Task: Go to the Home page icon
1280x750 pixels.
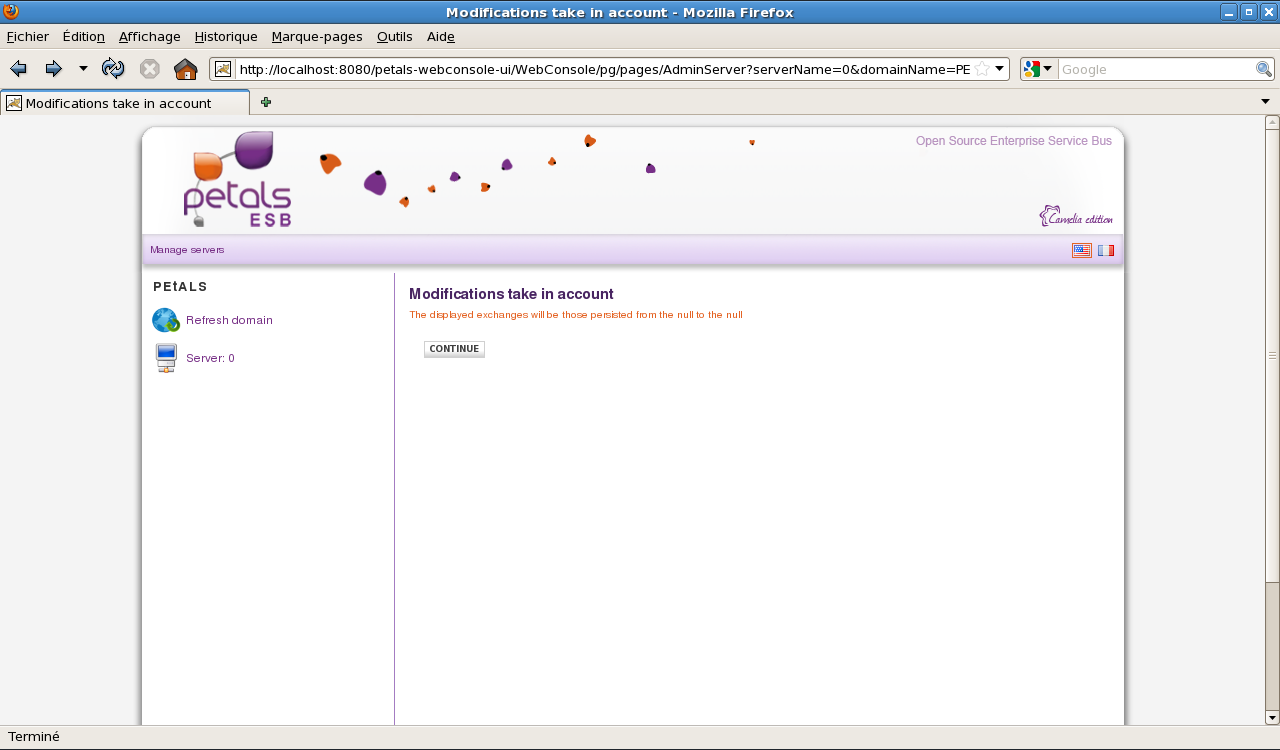Action: pyautogui.click(x=185, y=69)
